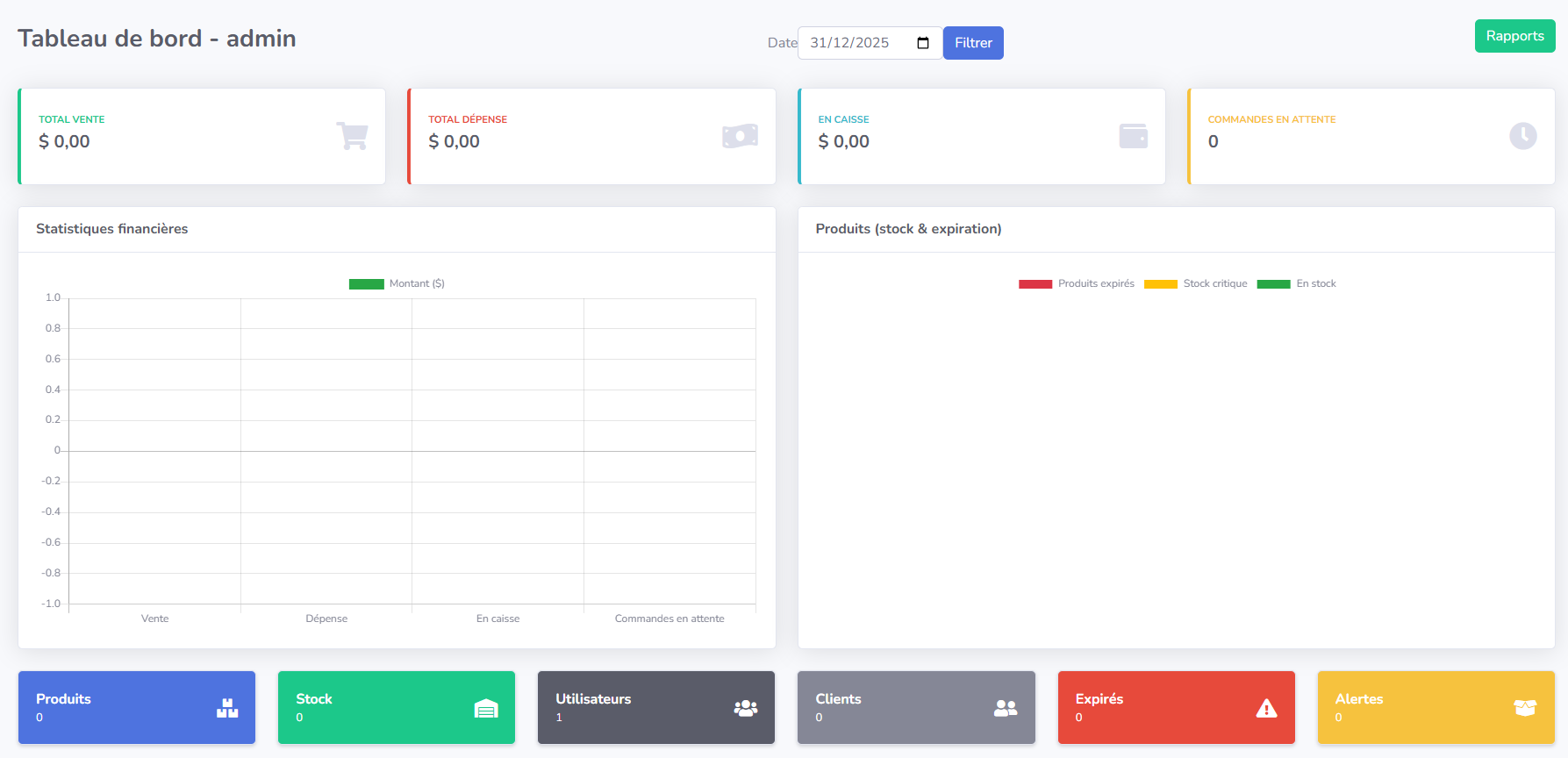Click the date input showing 31/12/2025
The height and width of the screenshot is (758, 1568).
pyautogui.click(x=870, y=43)
